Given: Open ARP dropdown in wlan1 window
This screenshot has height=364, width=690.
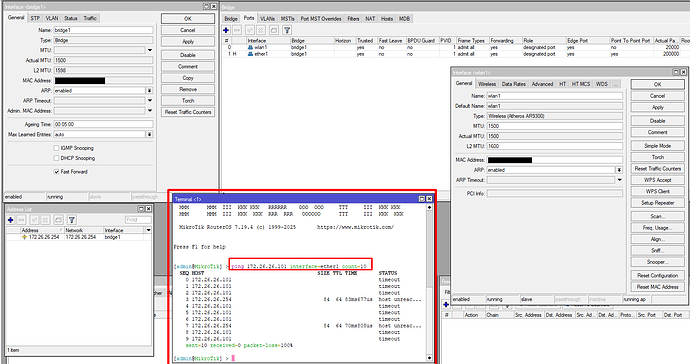Looking at the screenshot, I should point(619,170).
